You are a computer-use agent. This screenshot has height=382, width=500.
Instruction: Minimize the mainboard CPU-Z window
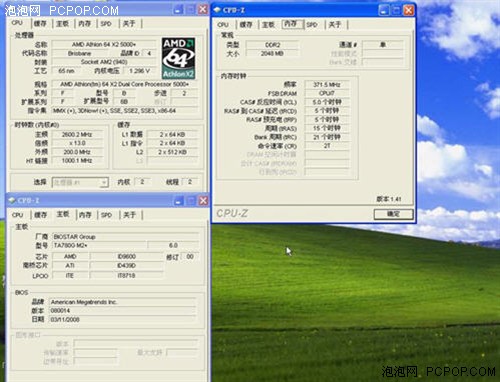coord(179,201)
